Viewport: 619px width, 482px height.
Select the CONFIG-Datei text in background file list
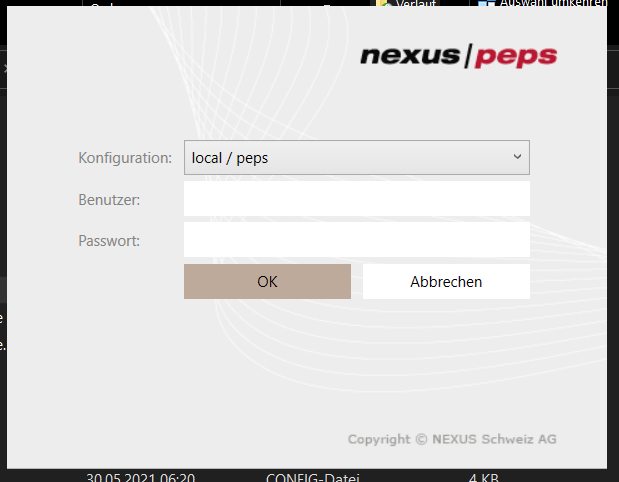(313, 477)
